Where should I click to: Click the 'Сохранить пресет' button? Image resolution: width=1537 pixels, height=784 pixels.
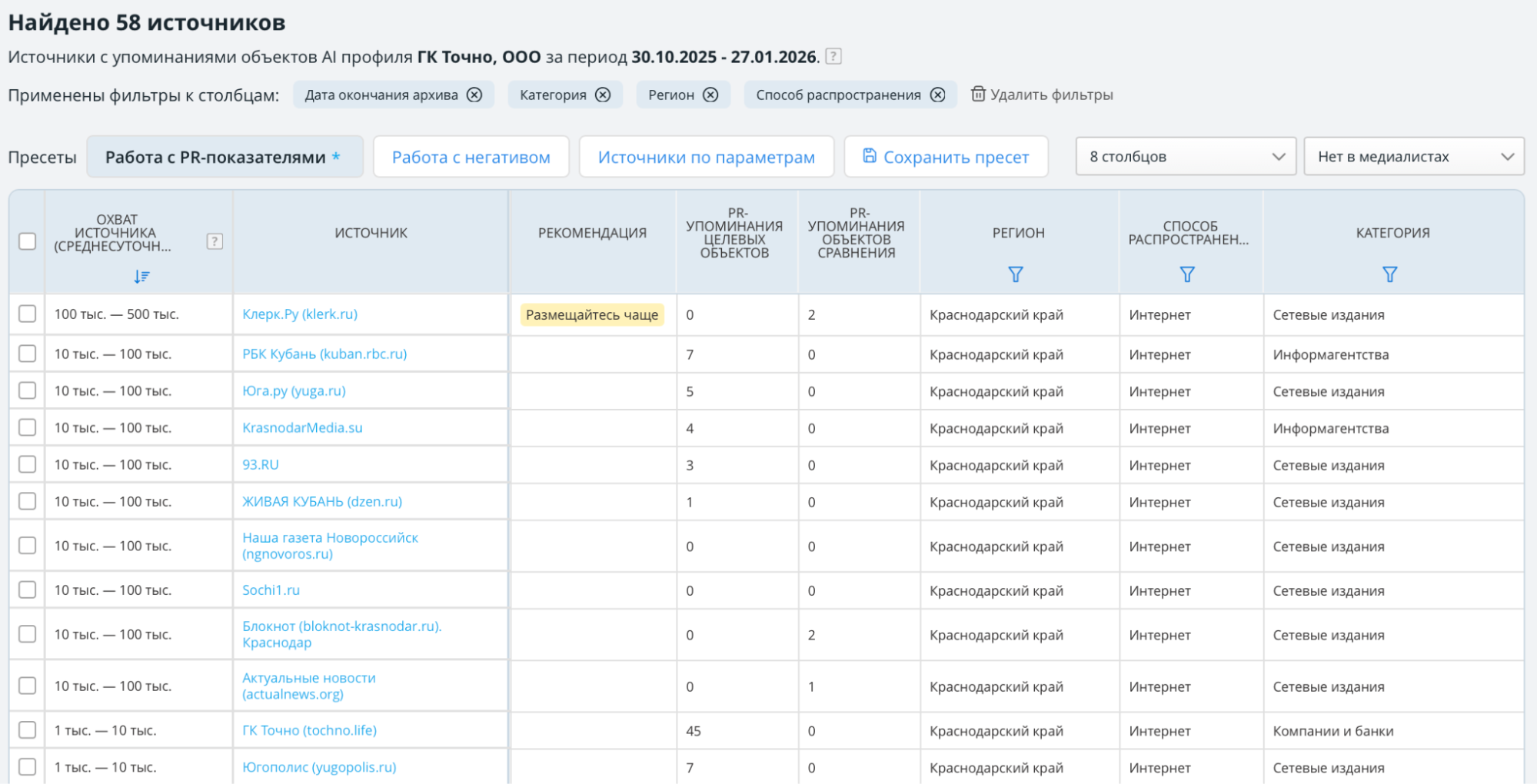tap(946, 157)
